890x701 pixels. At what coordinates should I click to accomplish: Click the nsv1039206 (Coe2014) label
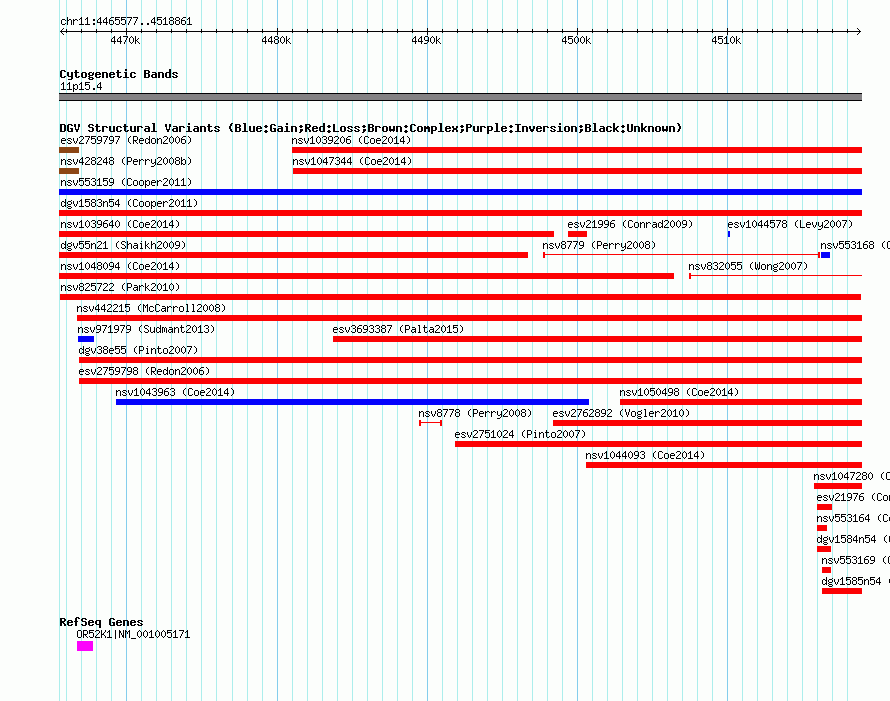(x=351, y=140)
